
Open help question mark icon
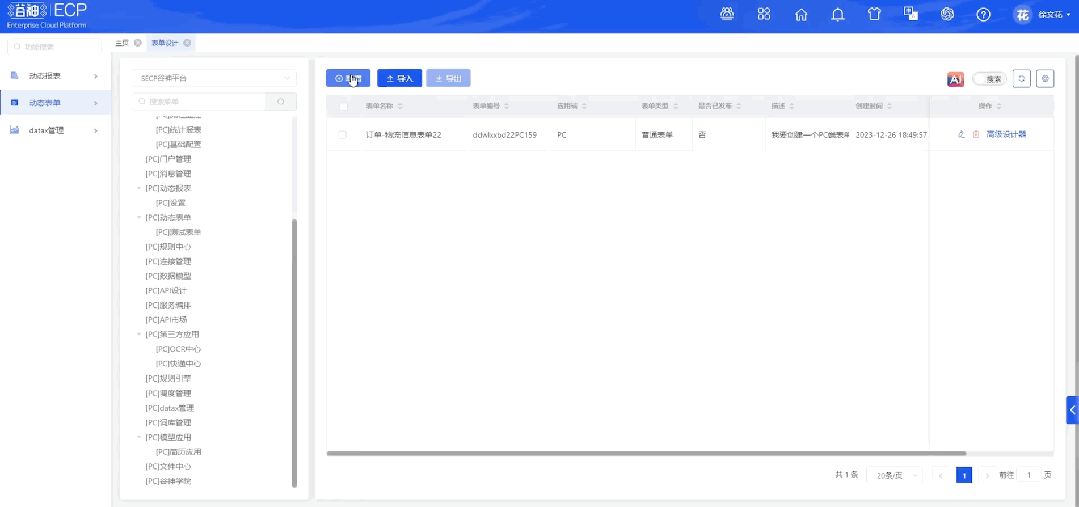click(984, 14)
